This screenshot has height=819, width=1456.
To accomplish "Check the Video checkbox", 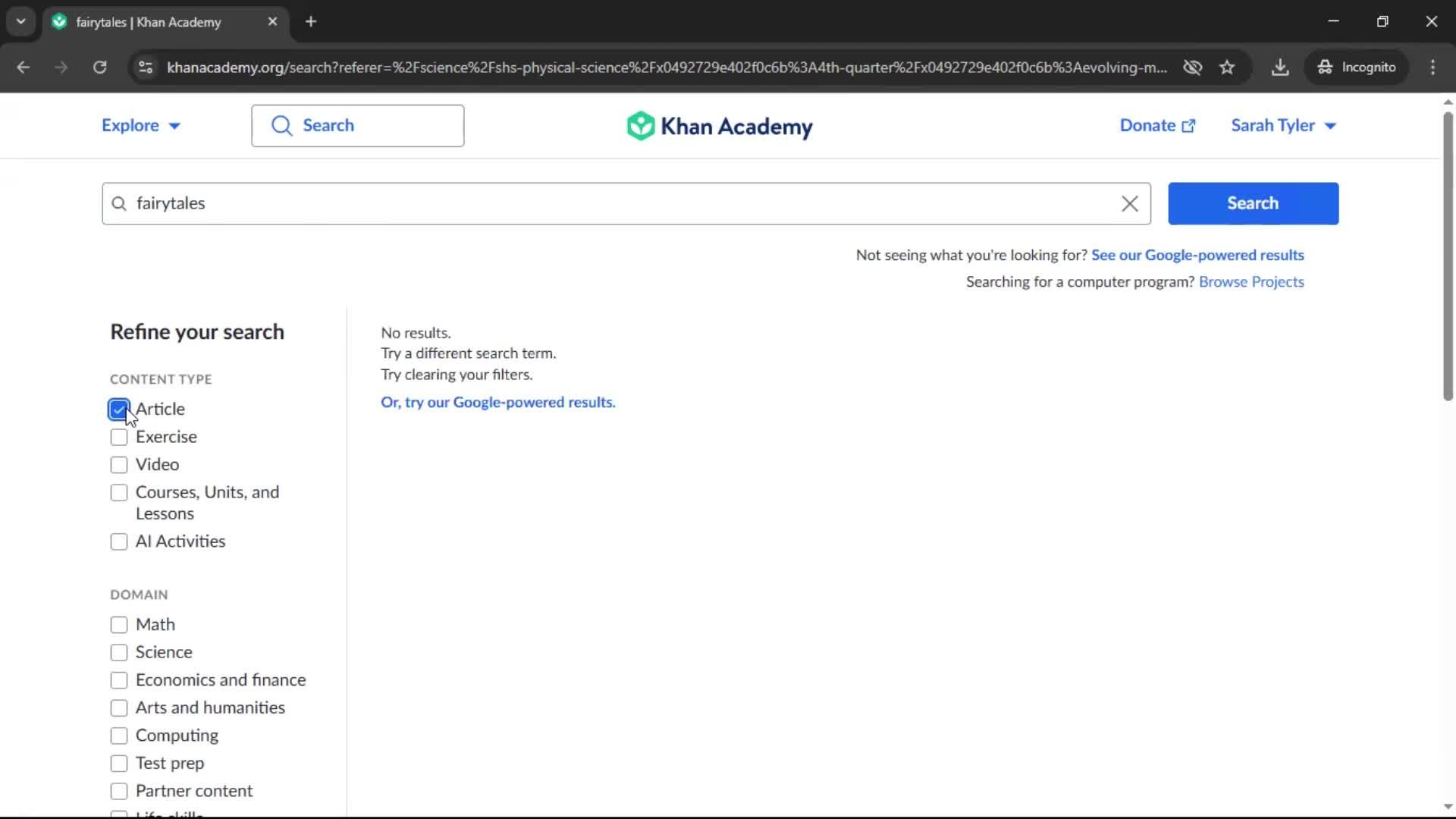I will tap(119, 465).
